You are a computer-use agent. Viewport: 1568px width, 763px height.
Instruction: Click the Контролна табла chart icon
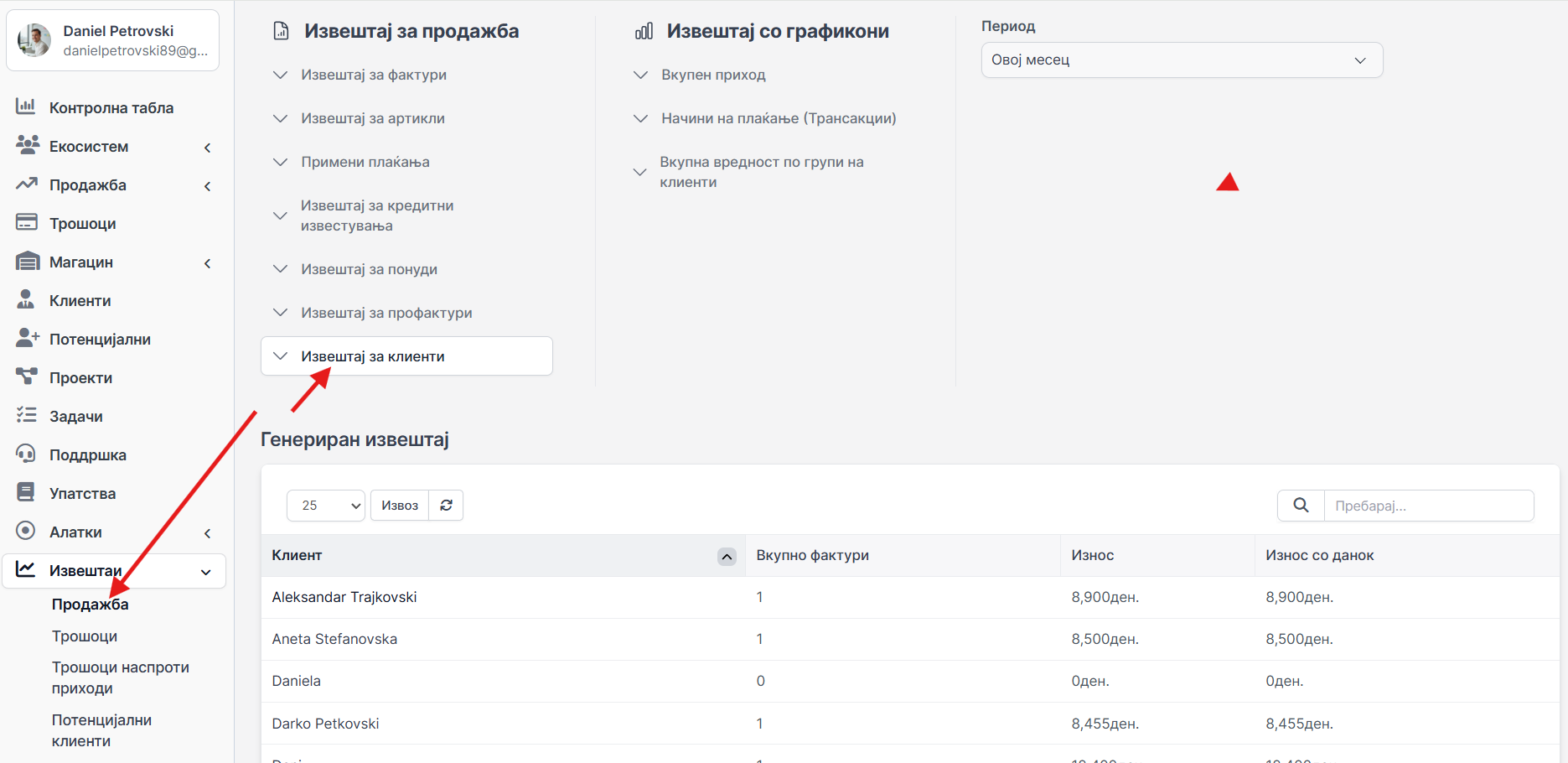[26, 106]
